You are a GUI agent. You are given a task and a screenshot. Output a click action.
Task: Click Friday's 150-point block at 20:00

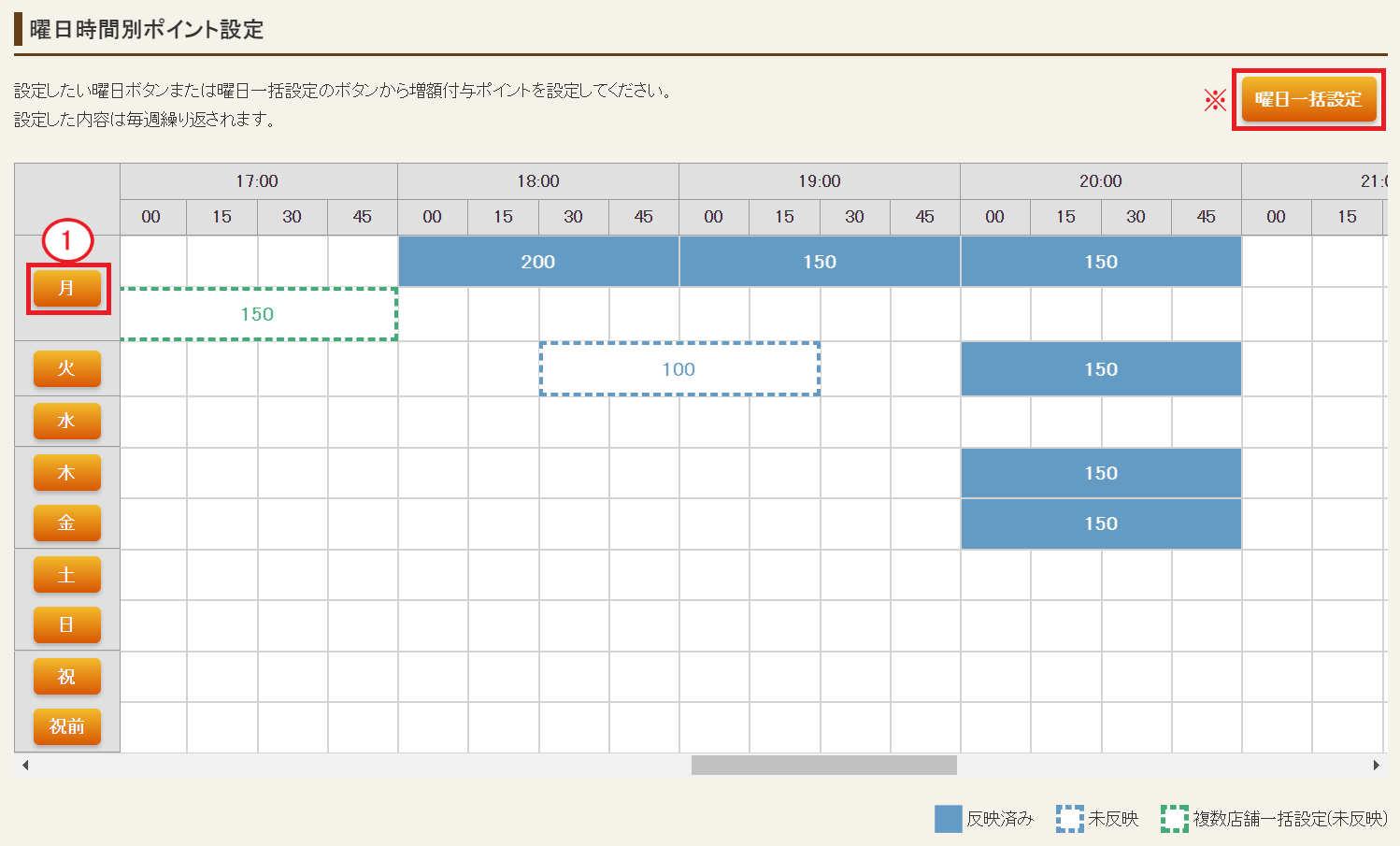click(x=1101, y=523)
